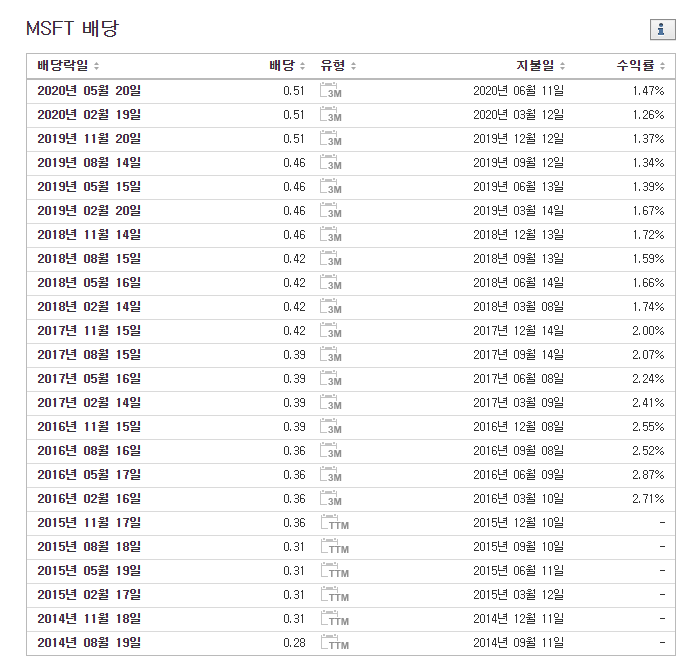Select ex-dividend date 2016년 02월 16일

(x=89, y=499)
